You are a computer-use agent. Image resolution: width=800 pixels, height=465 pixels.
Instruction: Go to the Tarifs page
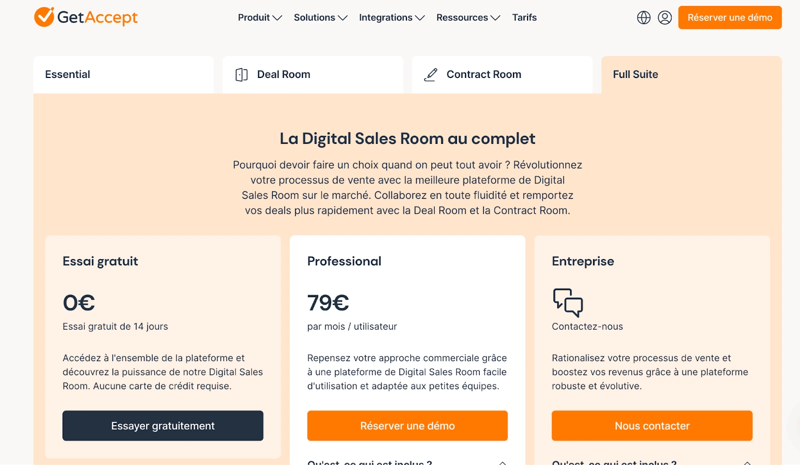pyautogui.click(x=524, y=17)
